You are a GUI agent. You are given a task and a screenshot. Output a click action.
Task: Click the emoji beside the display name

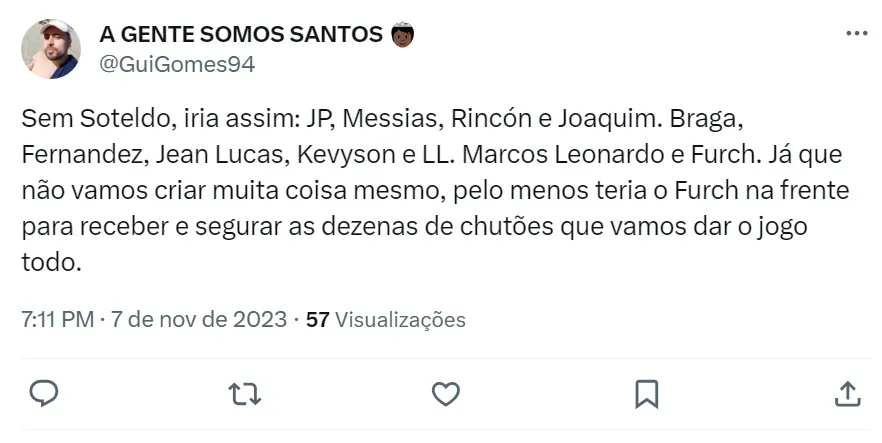click(x=402, y=34)
